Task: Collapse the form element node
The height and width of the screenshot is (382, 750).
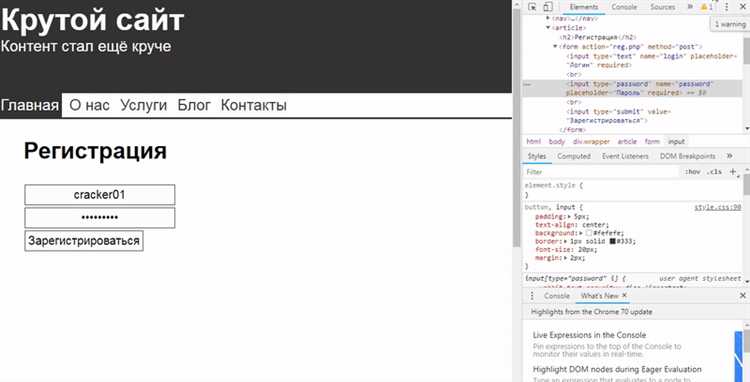Action: coord(555,46)
